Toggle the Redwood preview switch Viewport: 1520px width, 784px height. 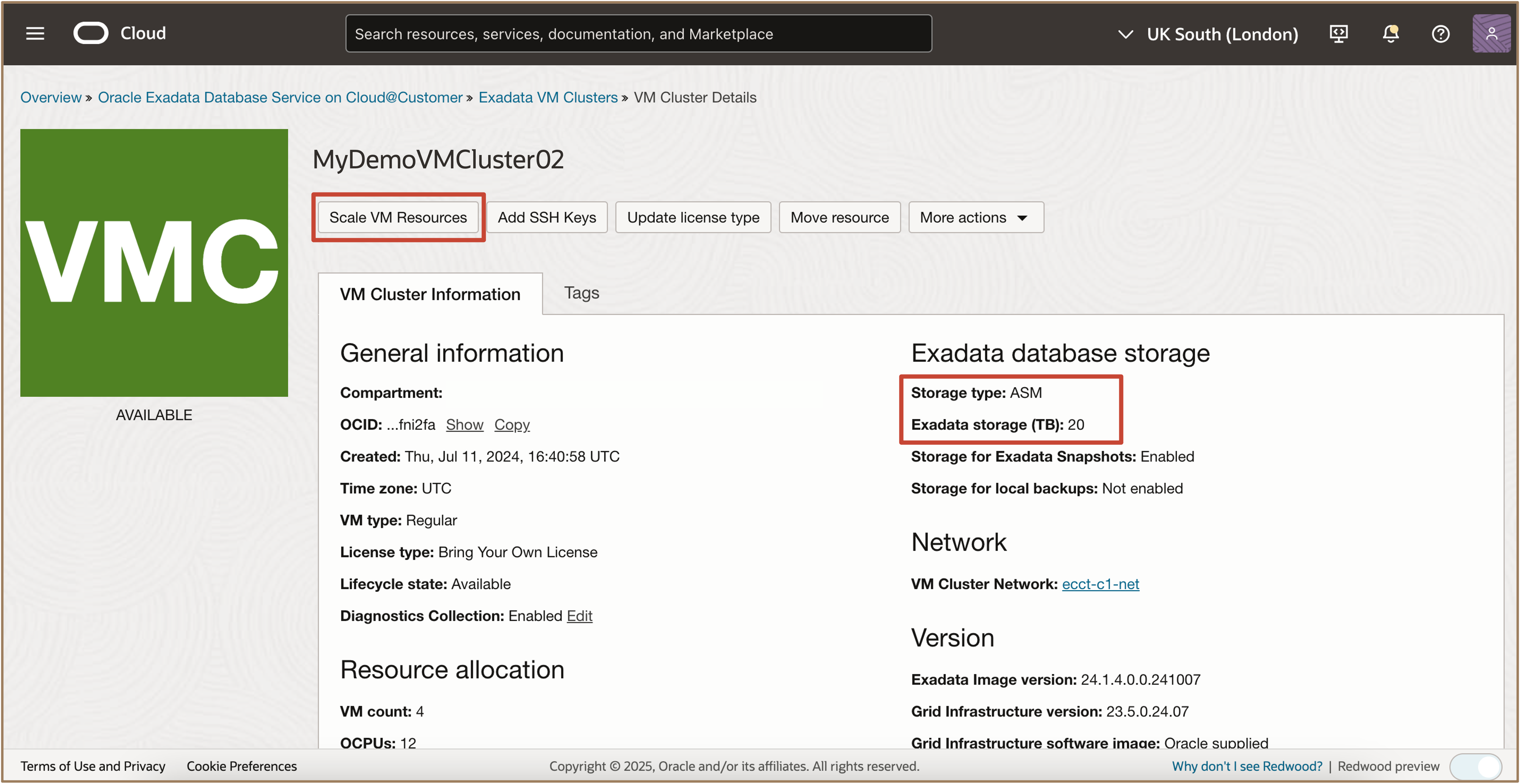[1476, 766]
